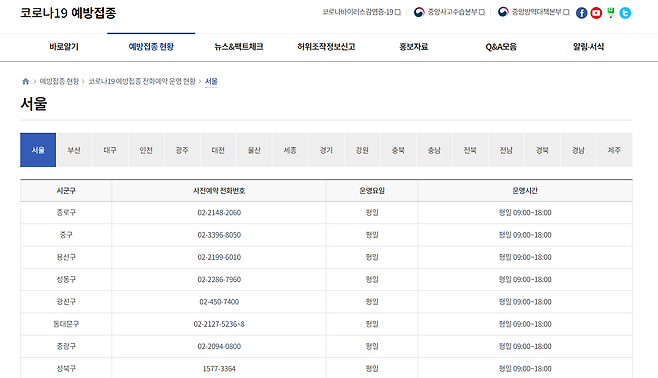Select the 대구 region tab
658x378 pixels.
[110, 150]
